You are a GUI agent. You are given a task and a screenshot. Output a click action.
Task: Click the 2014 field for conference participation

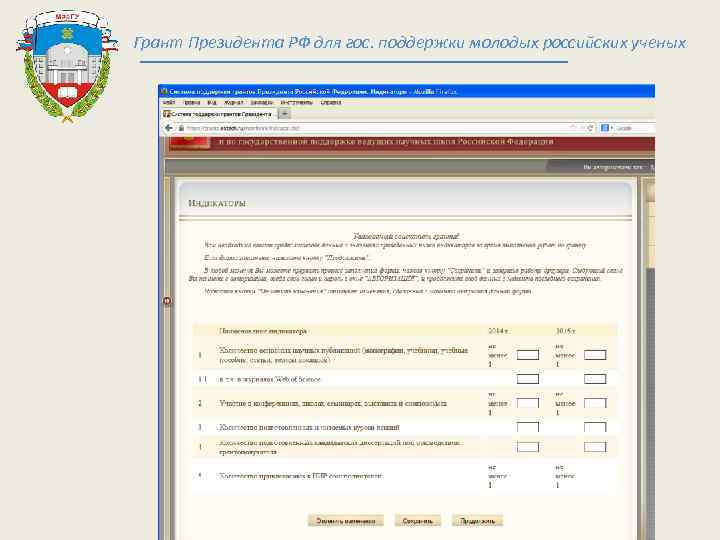tap(528, 403)
